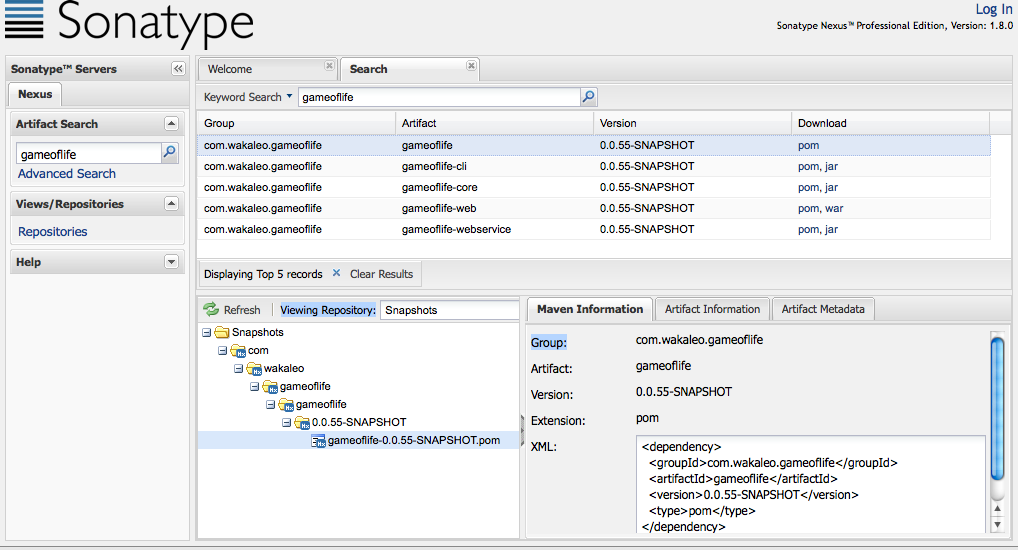Switch to Artifact Information tab
Viewport: 1018px width, 550px height.
click(x=712, y=309)
